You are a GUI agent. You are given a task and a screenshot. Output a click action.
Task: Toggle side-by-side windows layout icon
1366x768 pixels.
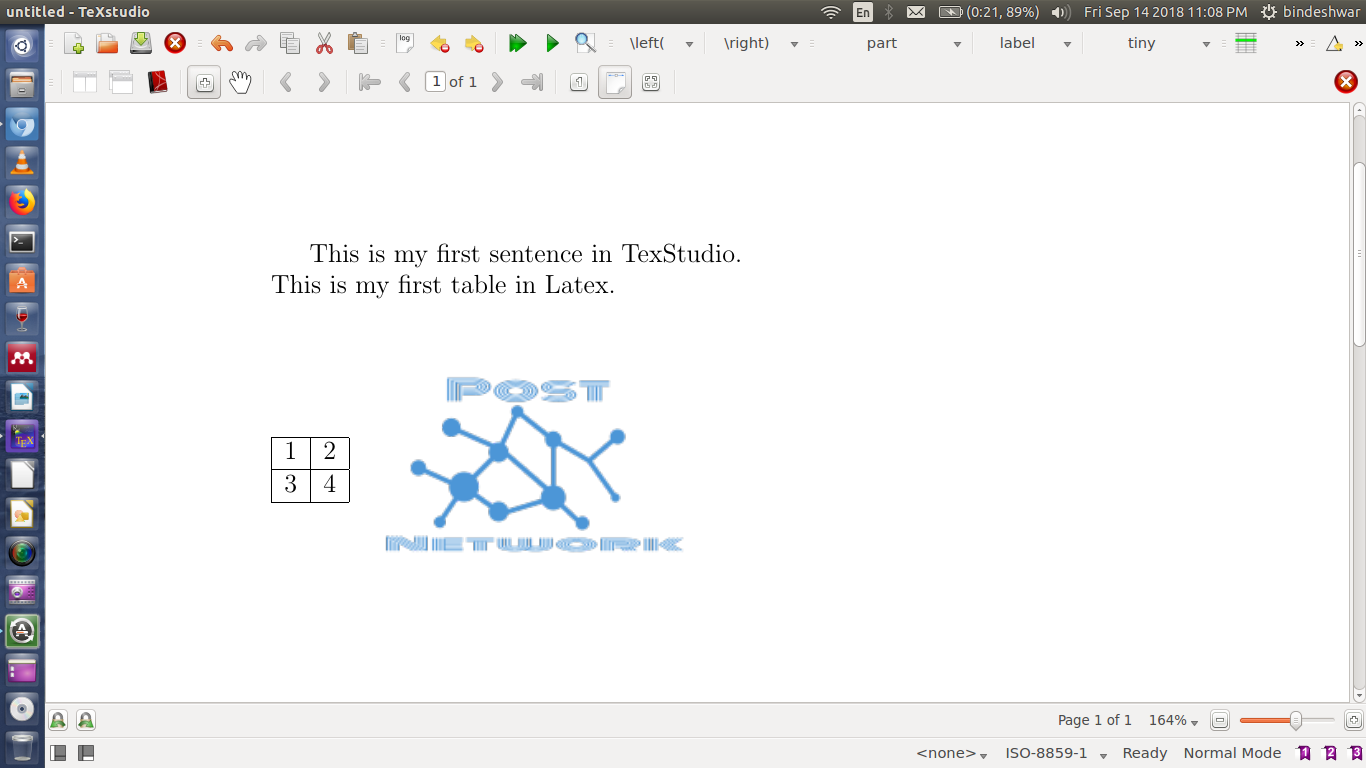point(85,82)
